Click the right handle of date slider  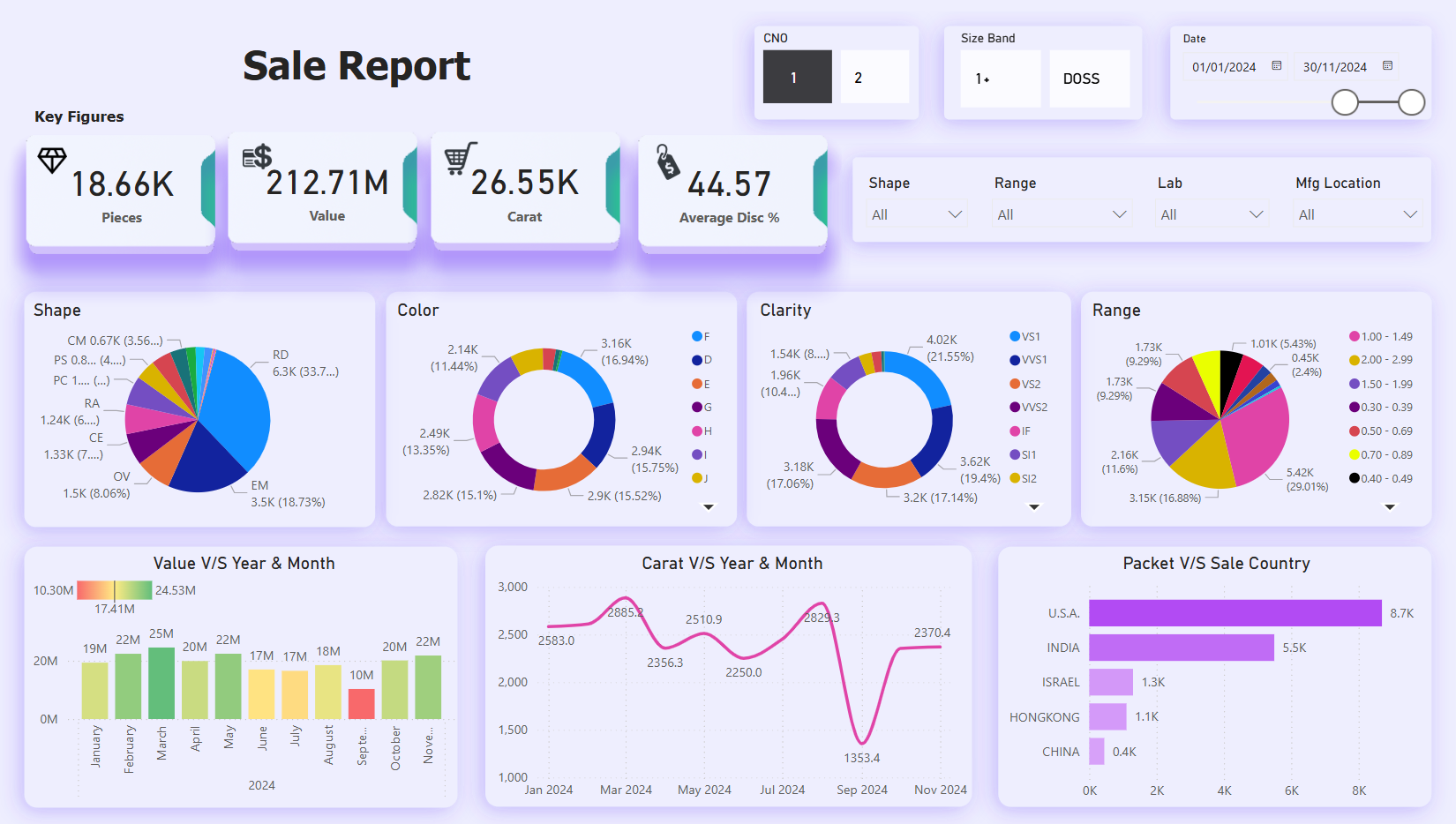(x=1411, y=102)
